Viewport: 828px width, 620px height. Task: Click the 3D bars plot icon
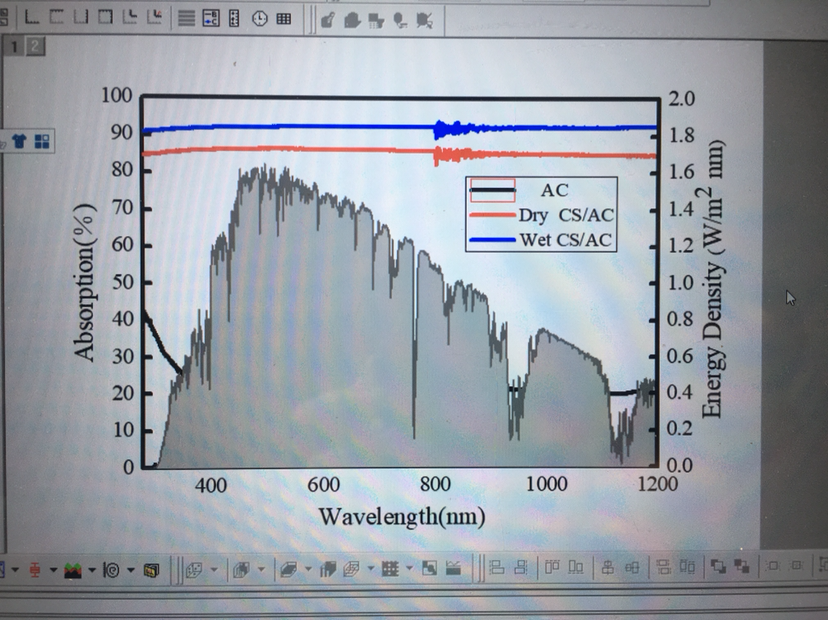[241, 570]
